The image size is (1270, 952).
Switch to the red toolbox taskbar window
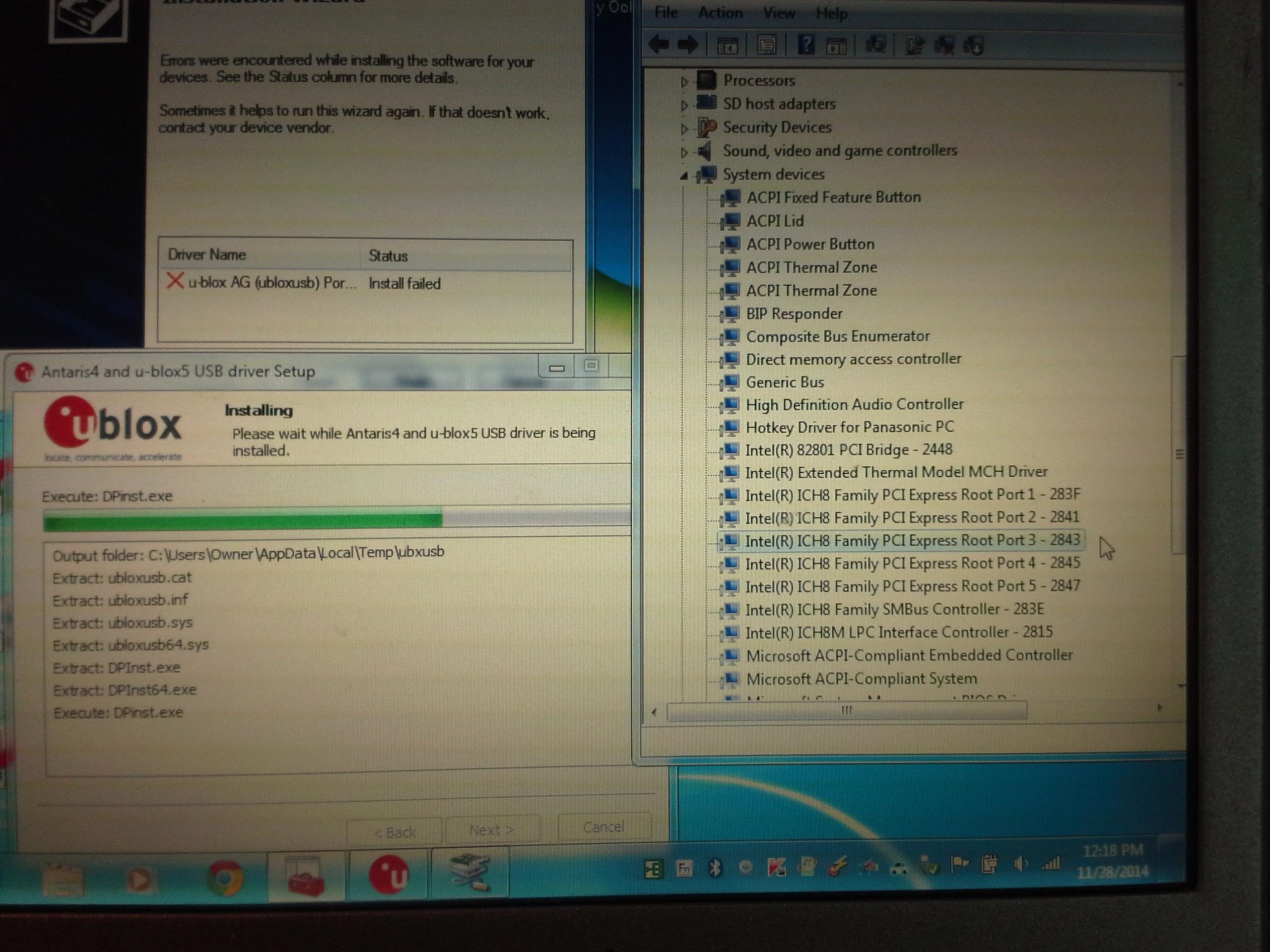click(305, 876)
